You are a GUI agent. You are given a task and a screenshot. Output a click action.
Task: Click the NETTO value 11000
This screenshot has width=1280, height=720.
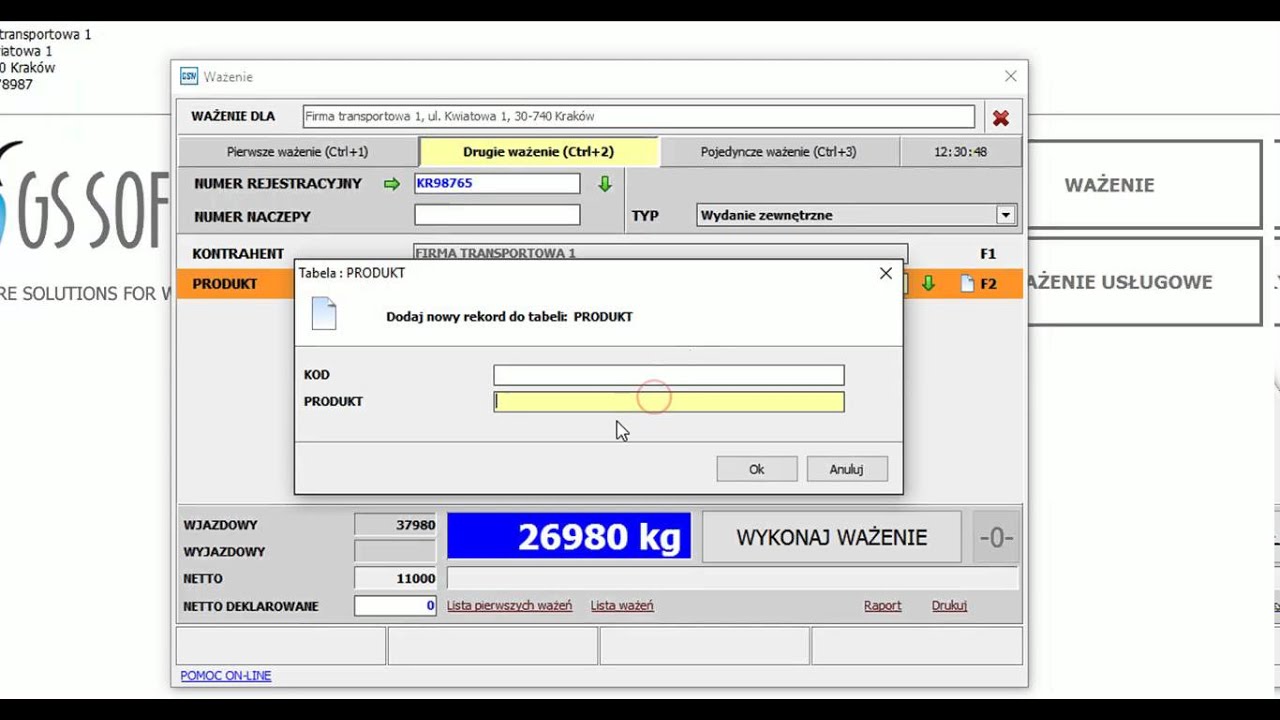coord(395,579)
